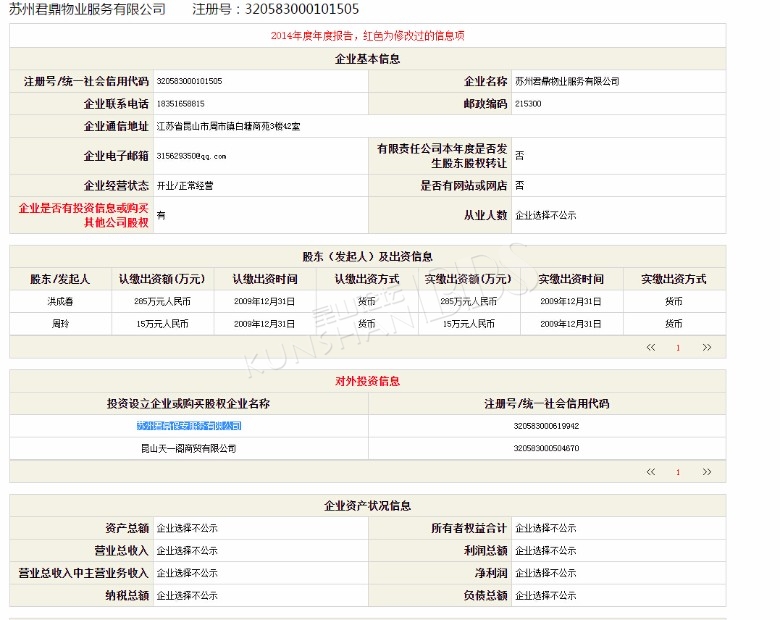Click 周玲's 认缴出资额 15万元人民币
Image resolution: width=780 pixels, height=620 pixels.
pyautogui.click(x=163, y=324)
